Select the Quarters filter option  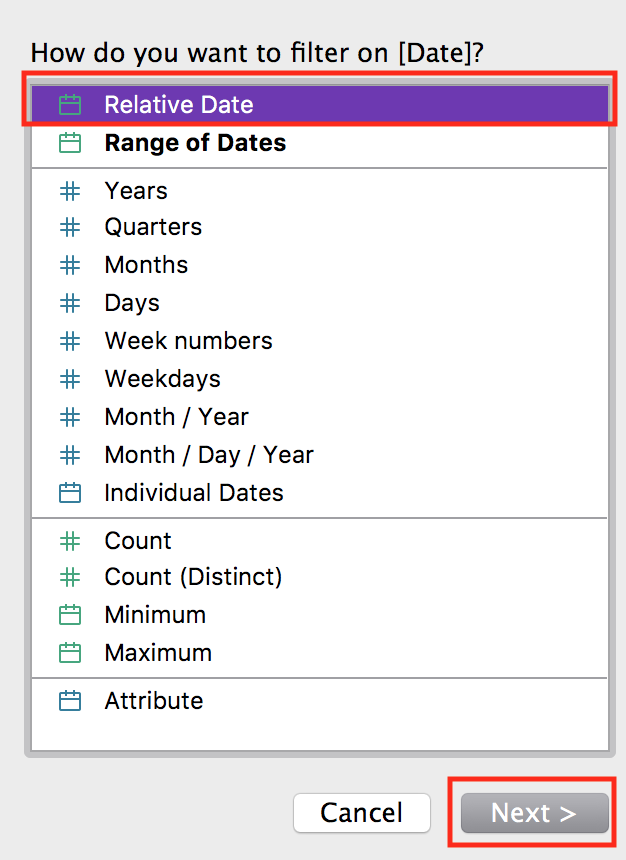click(152, 228)
